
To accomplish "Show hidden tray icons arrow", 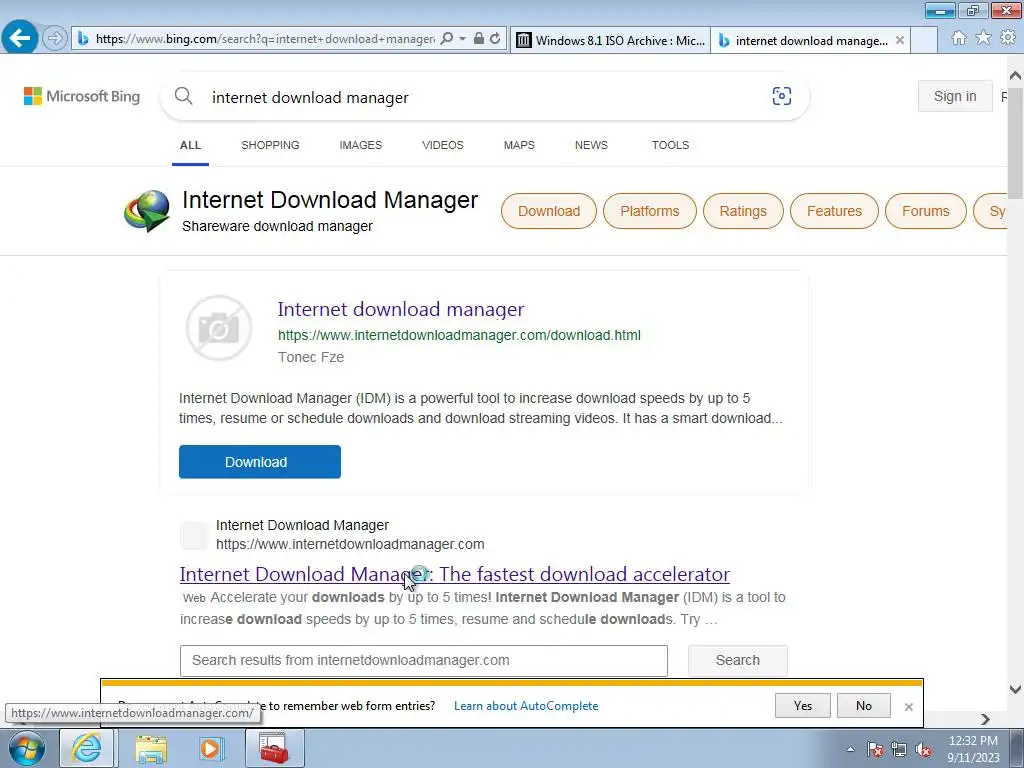I will click(850, 749).
